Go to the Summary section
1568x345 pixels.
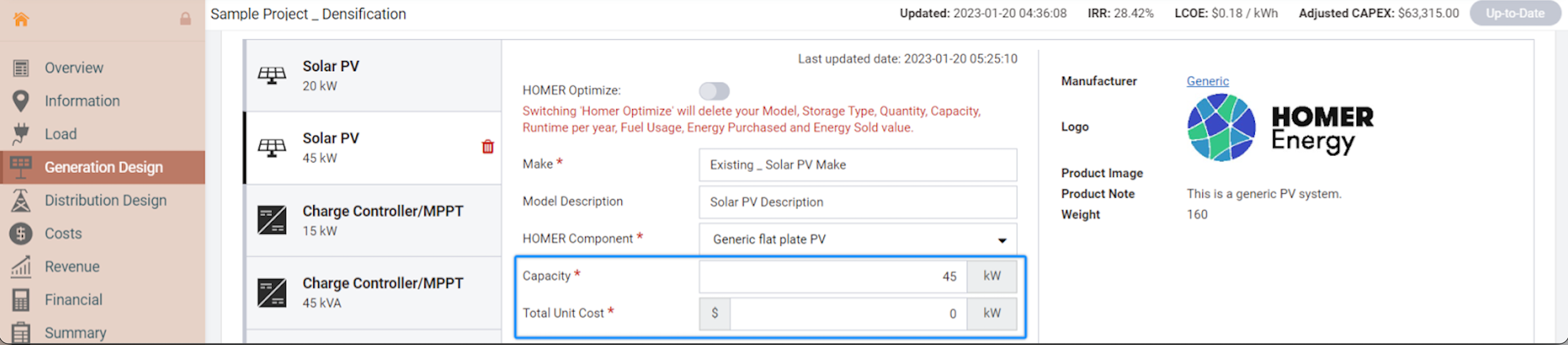(x=75, y=333)
